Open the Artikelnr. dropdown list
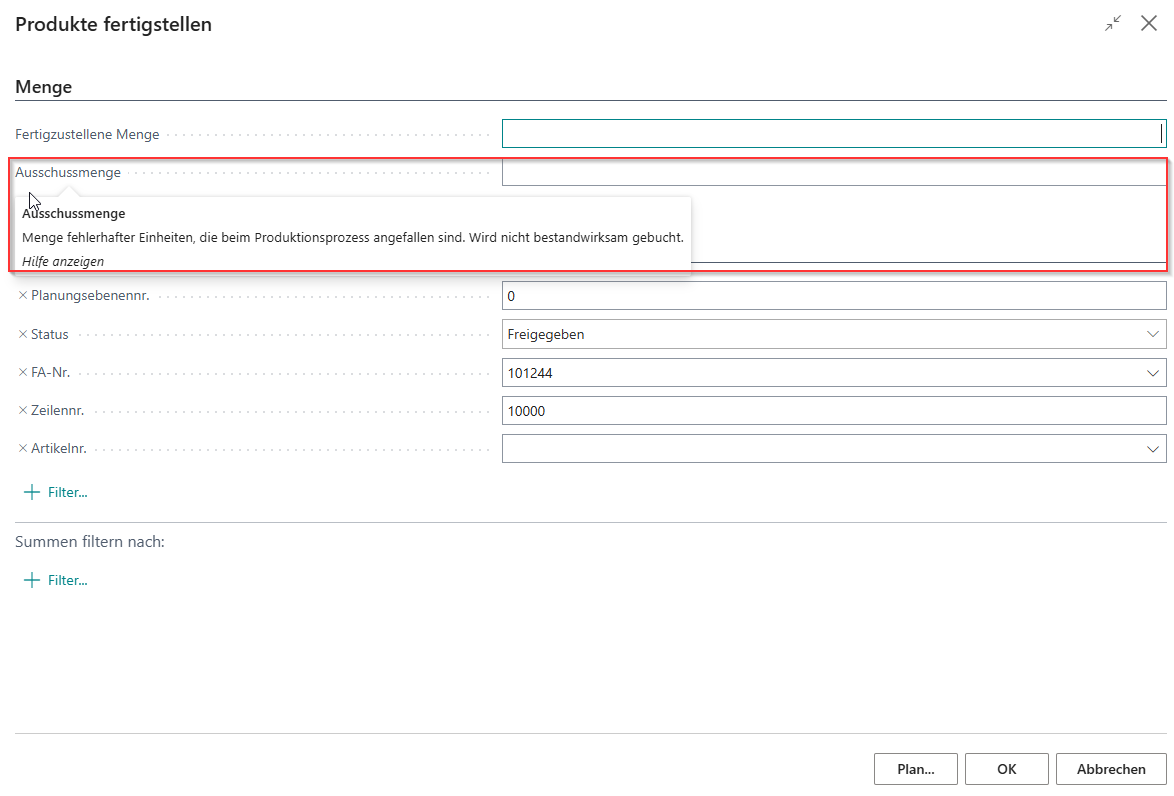Image resolution: width=1174 pixels, height=796 pixels. [x=1152, y=449]
